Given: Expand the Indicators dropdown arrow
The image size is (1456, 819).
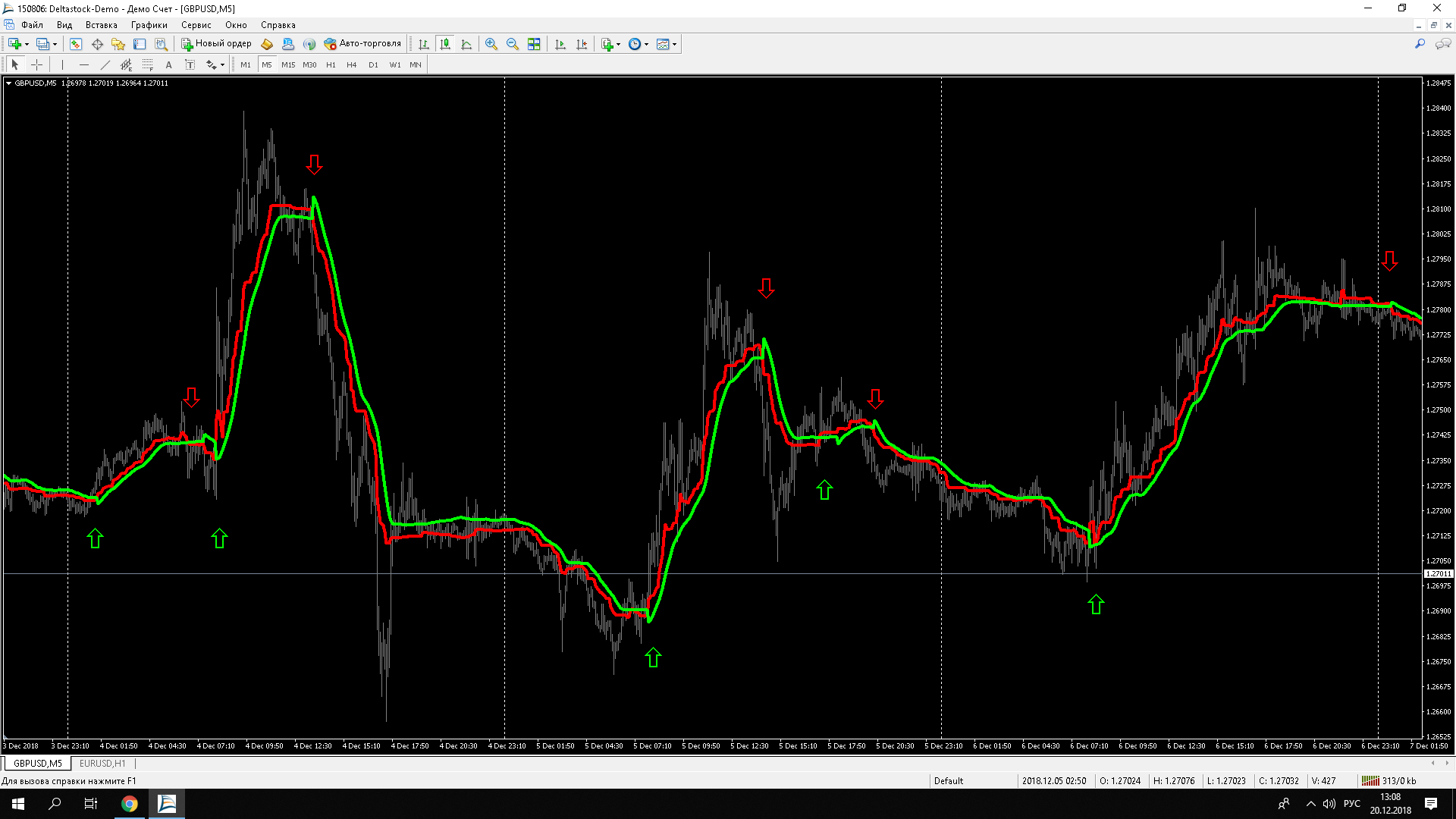Looking at the screenshot, I should click(x=619, y=44).
